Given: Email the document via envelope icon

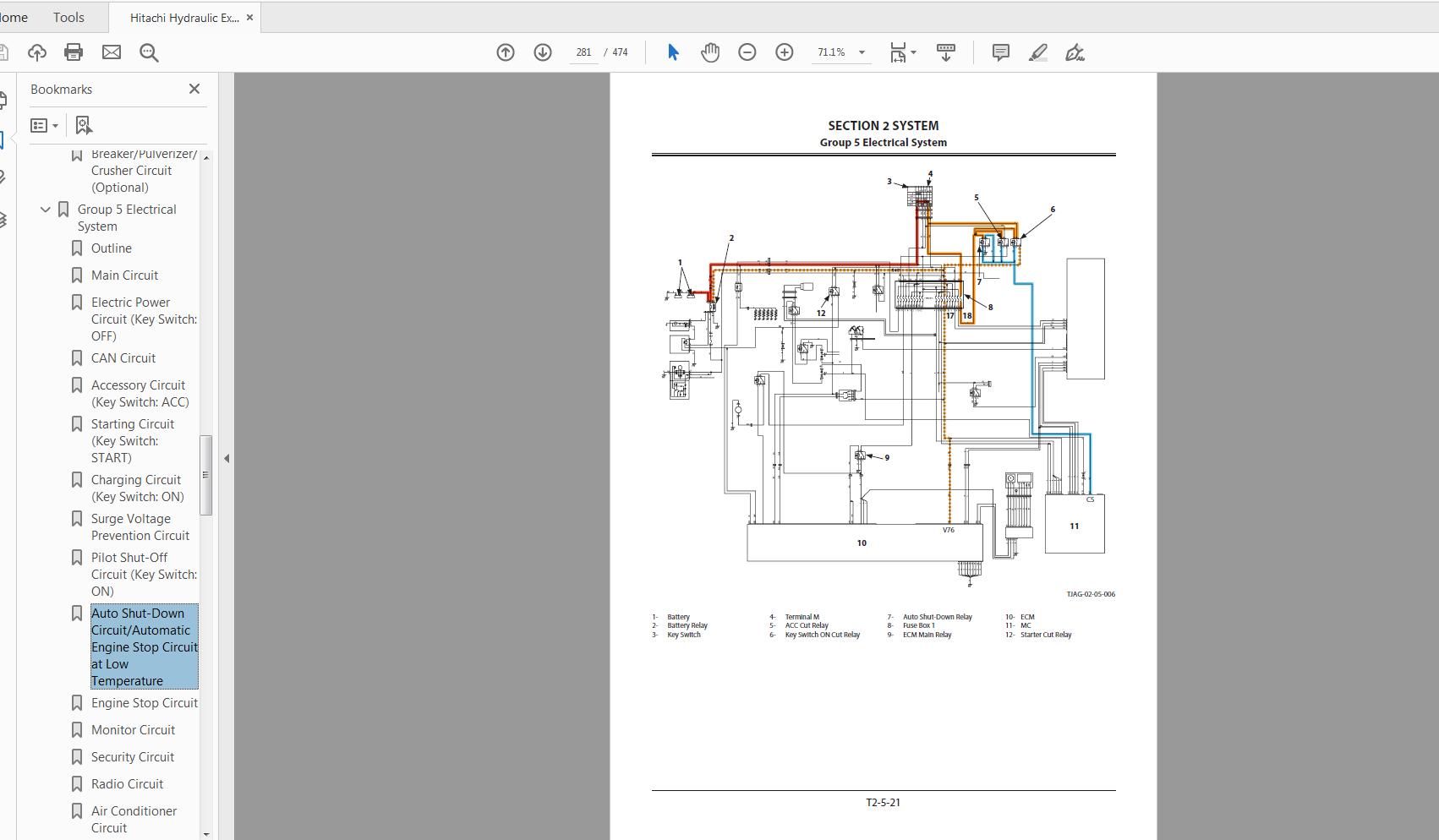Looking at the screenshot, I should point(111,52).
